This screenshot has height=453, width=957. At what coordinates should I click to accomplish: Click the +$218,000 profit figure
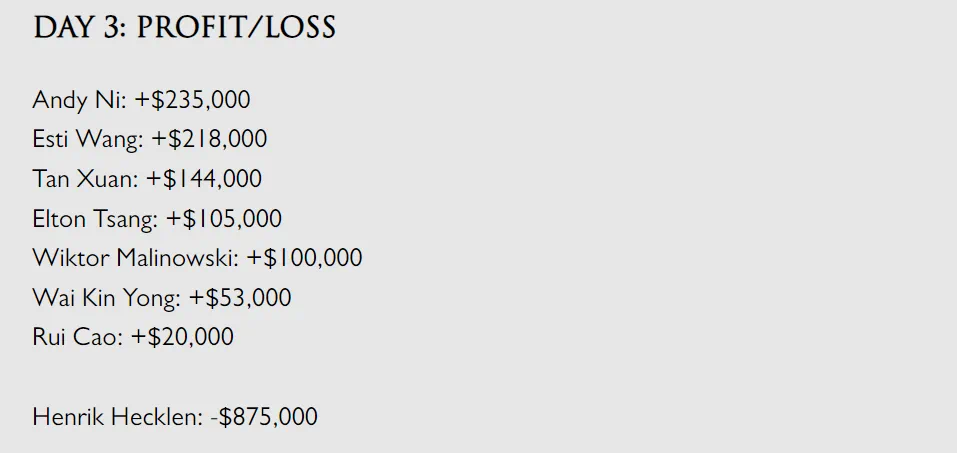click(x=210, y=139)
